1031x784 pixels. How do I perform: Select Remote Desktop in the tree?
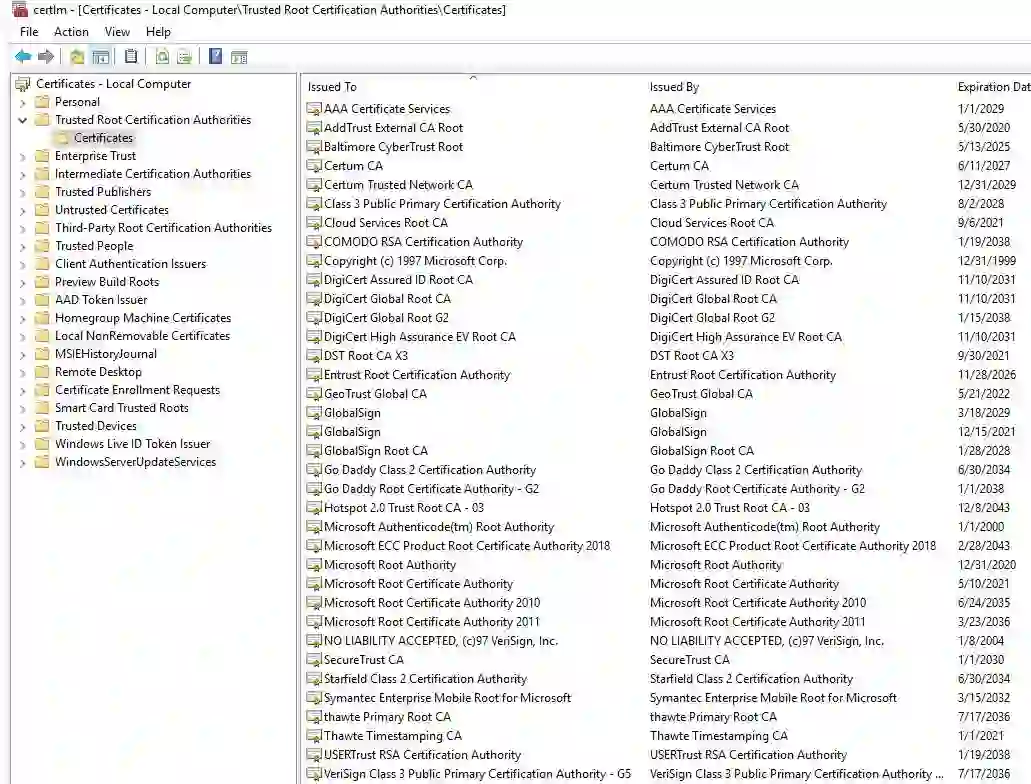[x=98, y=372]
